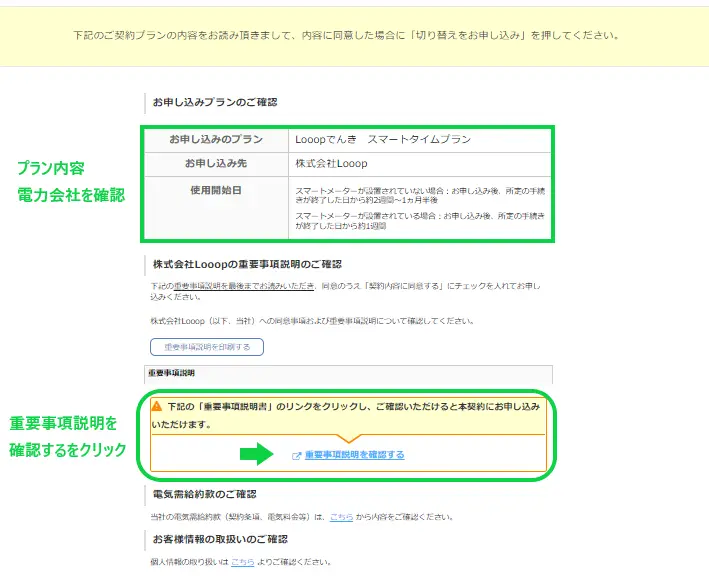Viewport: 709px width, 581px height.
Task: Click the 株式会社Looopの重要事項説明のご確認 heading
Action: coord(247,264)
